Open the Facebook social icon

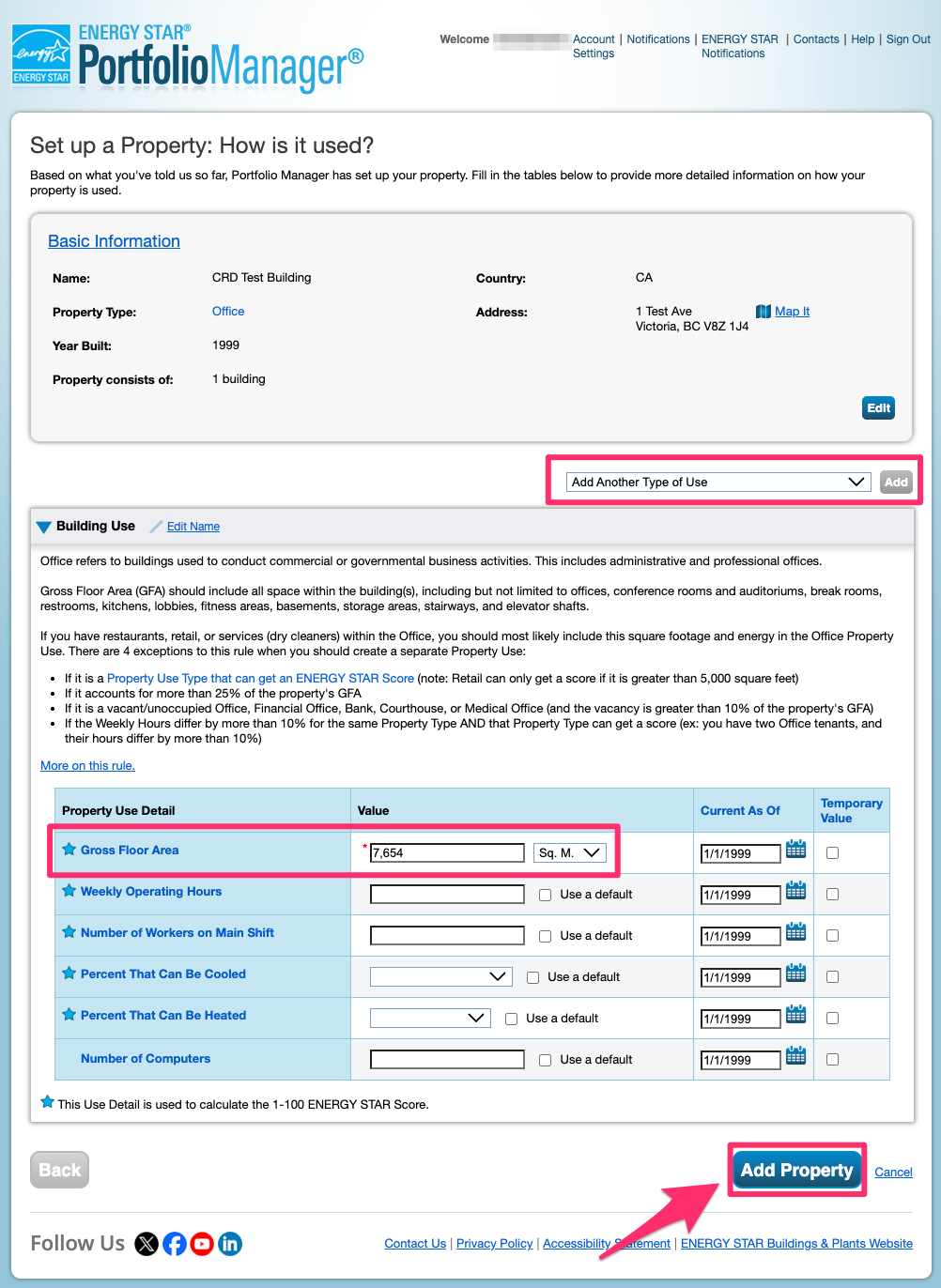coord(175,1244)
